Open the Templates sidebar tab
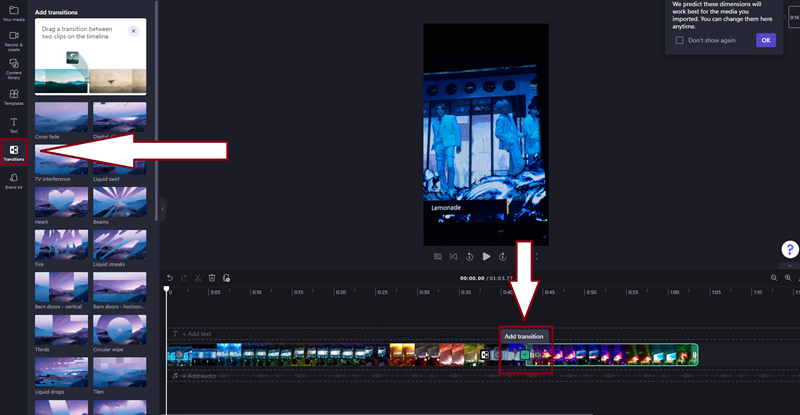The height and width of the screenshot is (415, 800). click(x=14, y=97)
